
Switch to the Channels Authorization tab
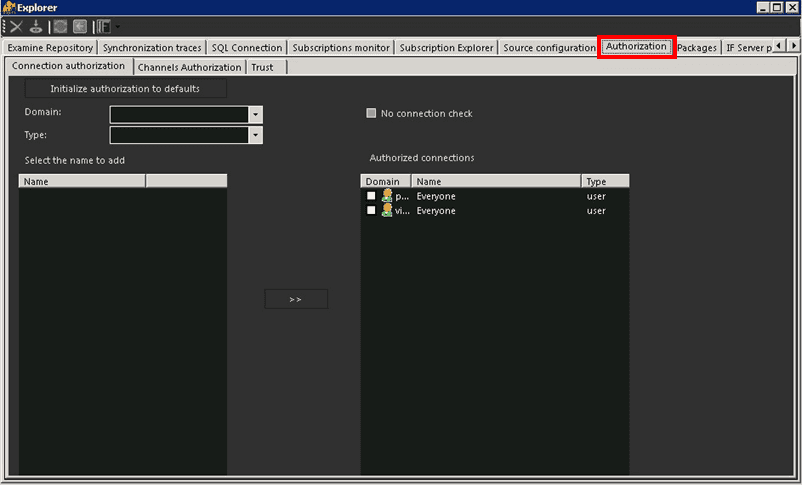[189, 67]
